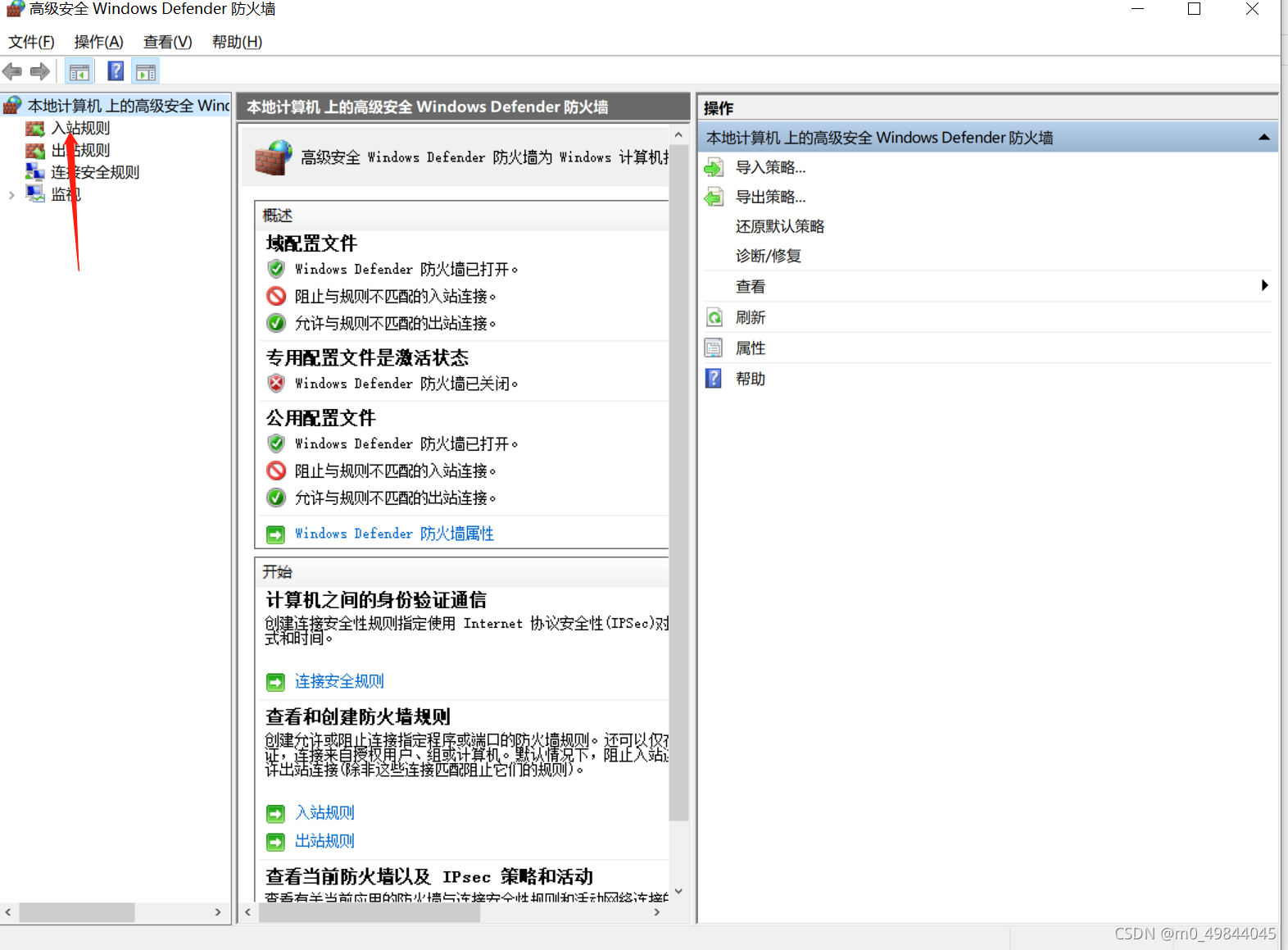
Task: Select the 出站规则 tree node
Action: (x=80, y=150)
